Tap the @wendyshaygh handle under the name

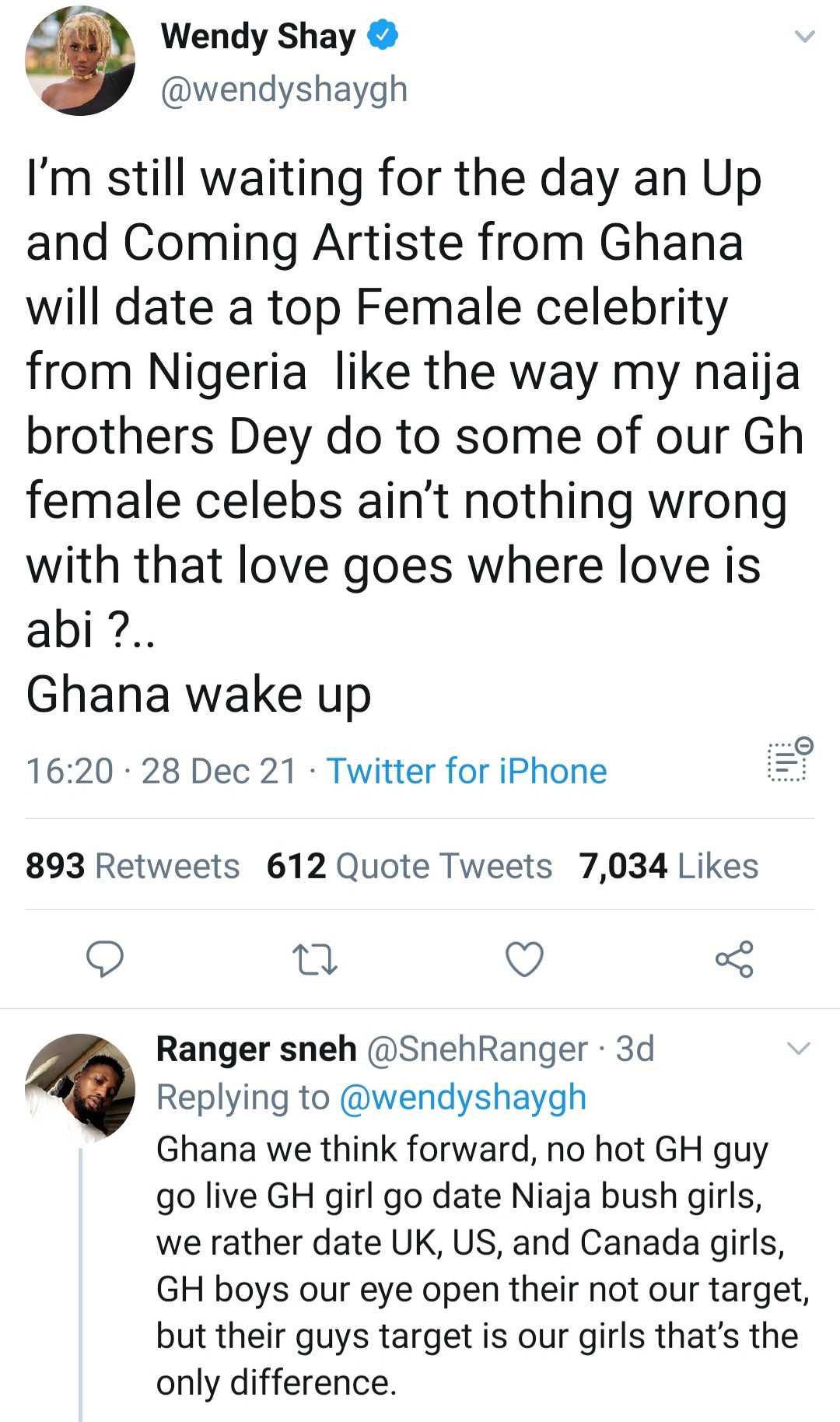click(x=284, y=89)
